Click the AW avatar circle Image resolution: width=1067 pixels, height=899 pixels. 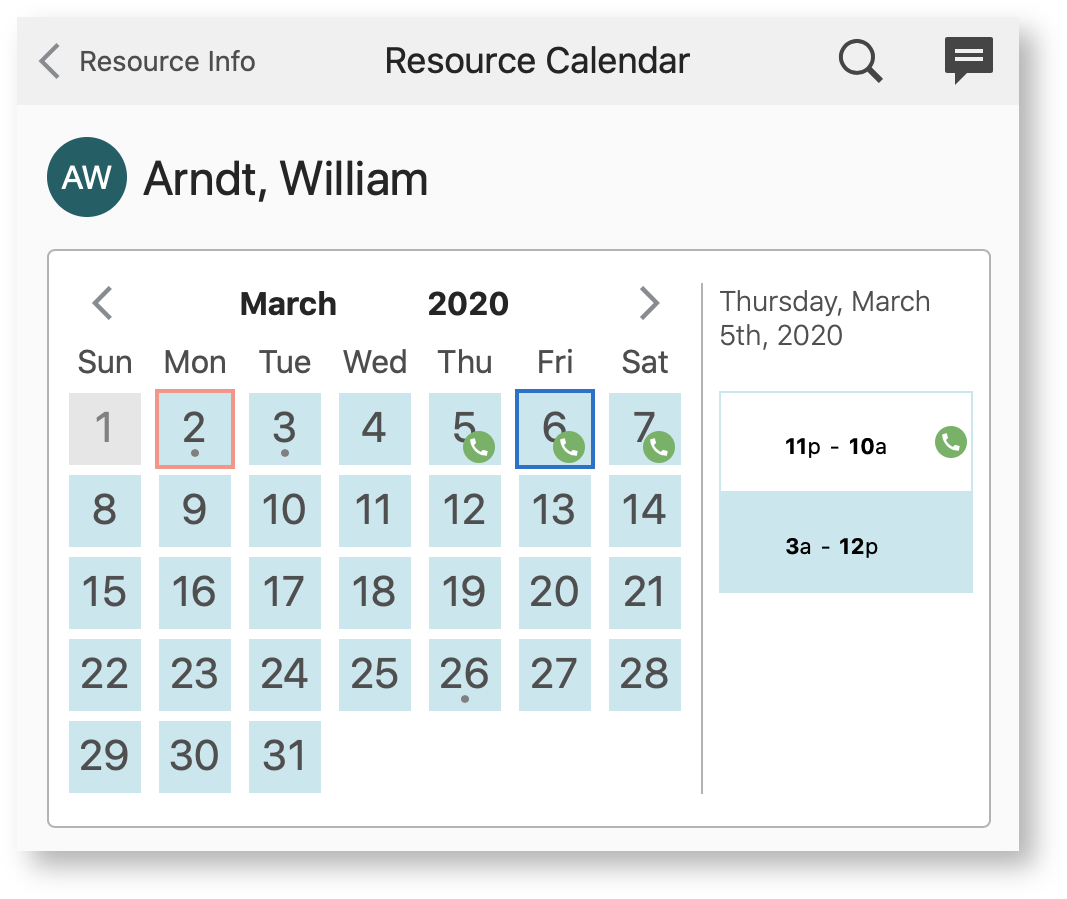(x=86, y=176)
